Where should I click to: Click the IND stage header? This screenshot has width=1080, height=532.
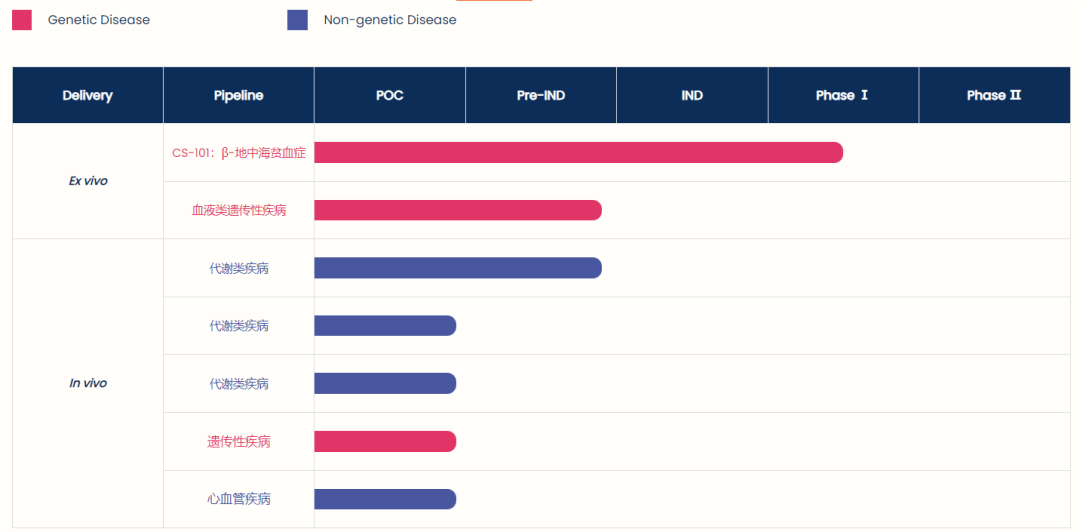point(692,96)
